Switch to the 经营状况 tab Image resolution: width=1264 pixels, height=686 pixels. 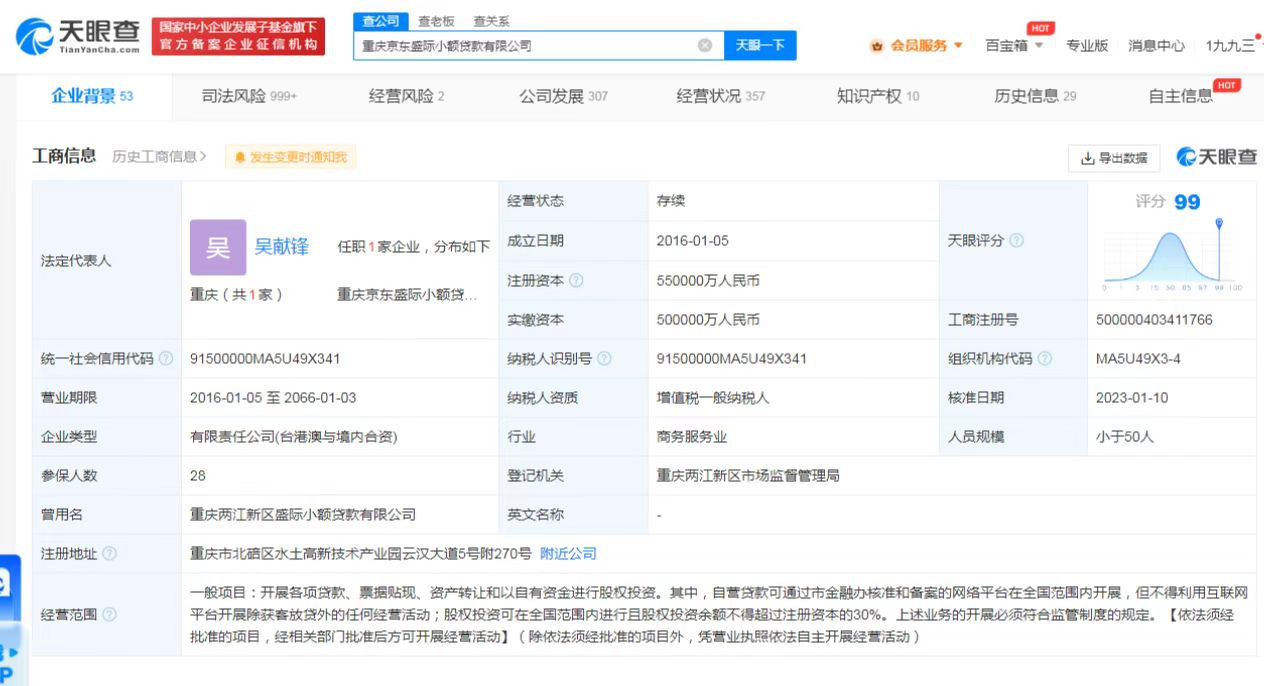click(x=720, y=96)
